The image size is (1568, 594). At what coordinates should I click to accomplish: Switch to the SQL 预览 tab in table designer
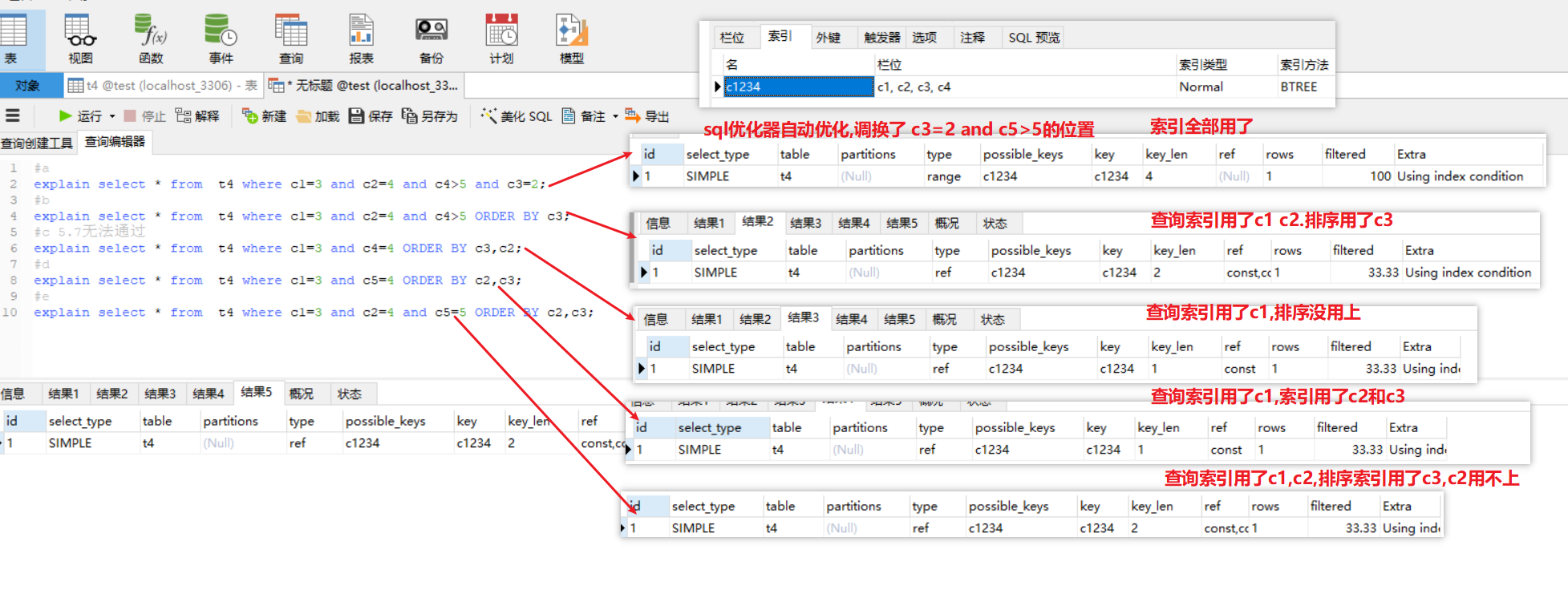point(1034,38)
